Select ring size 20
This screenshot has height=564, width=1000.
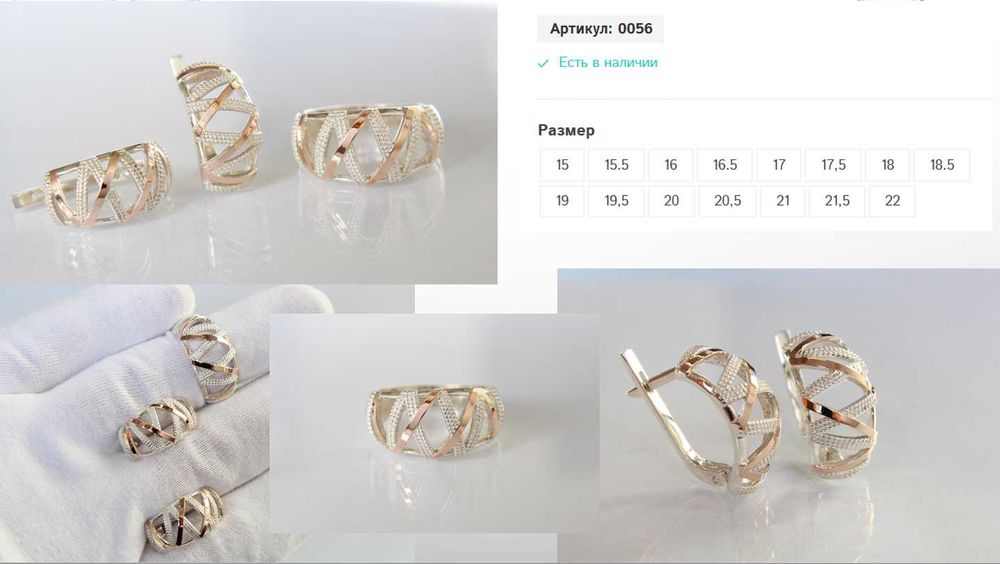[x=671, y=201]
